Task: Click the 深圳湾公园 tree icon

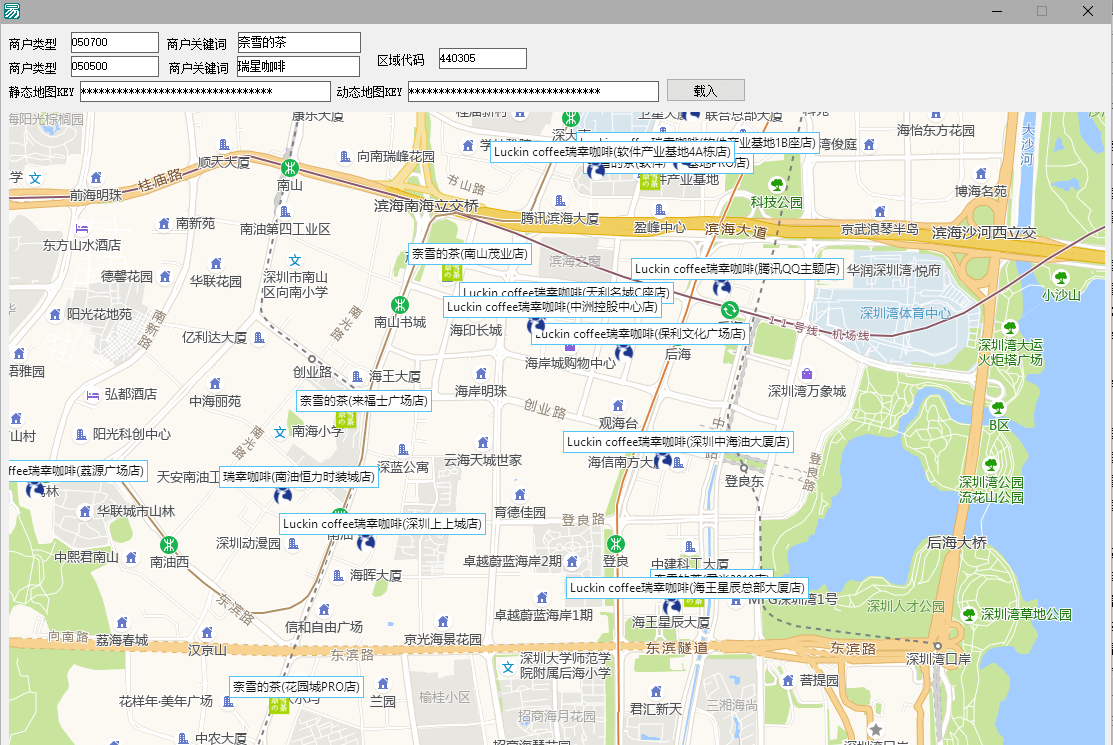Action: [x=991, y=465]
